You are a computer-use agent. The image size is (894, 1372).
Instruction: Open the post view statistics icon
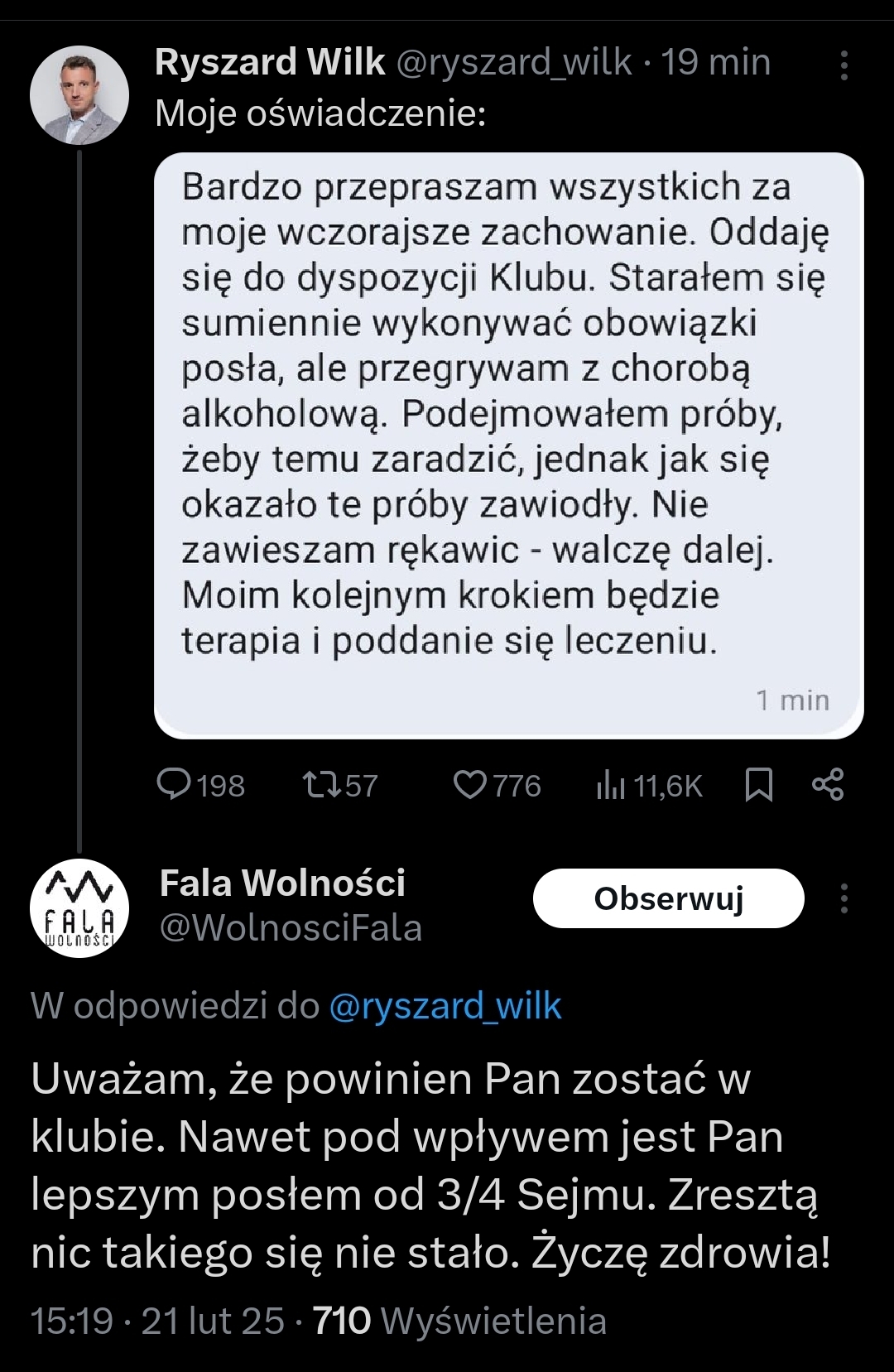[610, 785]
